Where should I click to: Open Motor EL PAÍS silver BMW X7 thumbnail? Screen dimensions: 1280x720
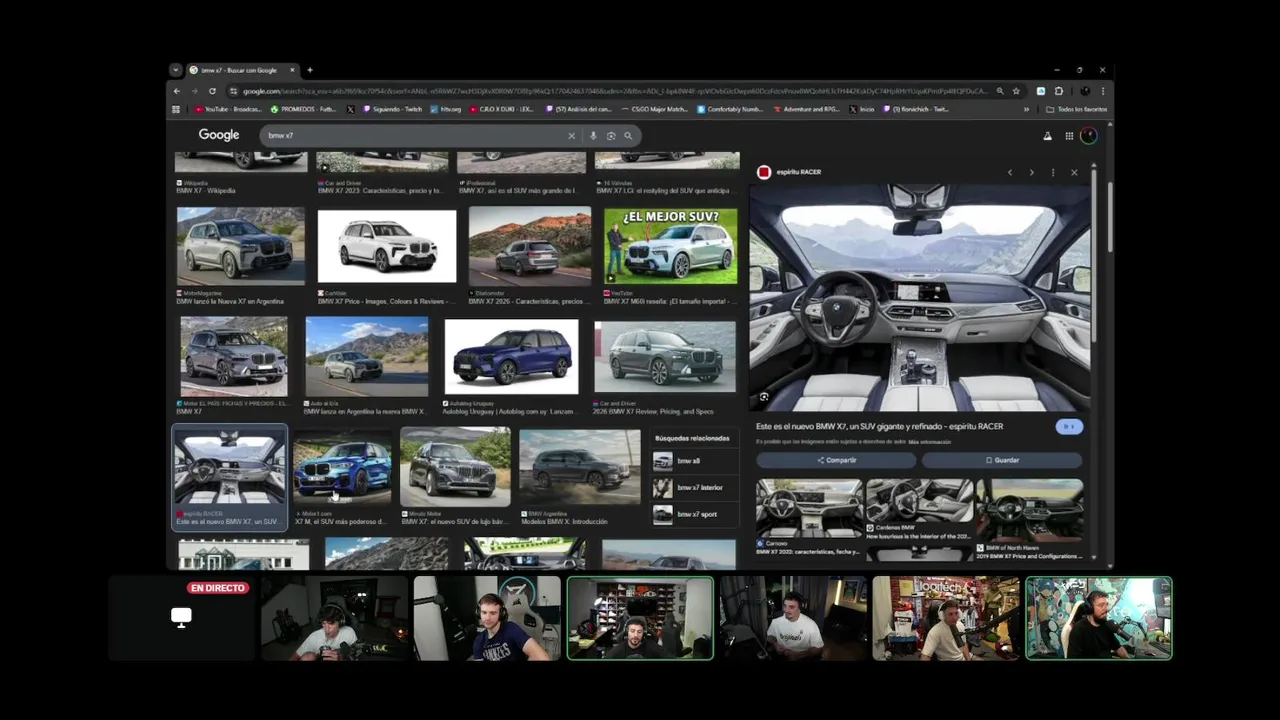pos(234,357)
